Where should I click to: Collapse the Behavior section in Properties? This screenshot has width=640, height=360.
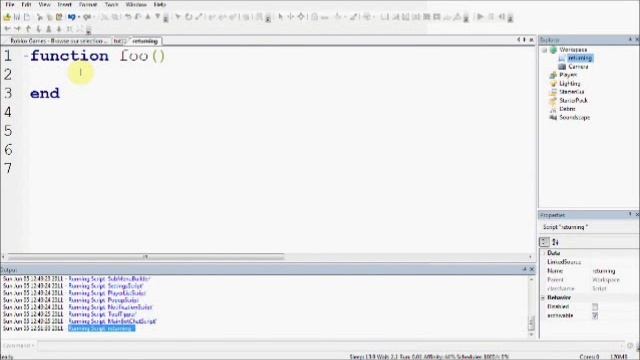543,298
